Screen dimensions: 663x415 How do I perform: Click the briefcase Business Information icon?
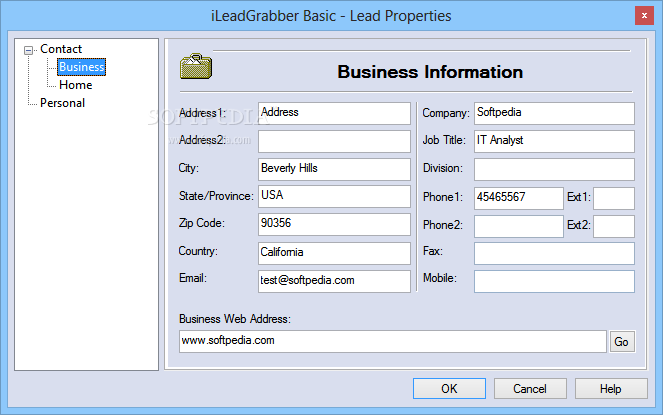(x=196, y=66)
